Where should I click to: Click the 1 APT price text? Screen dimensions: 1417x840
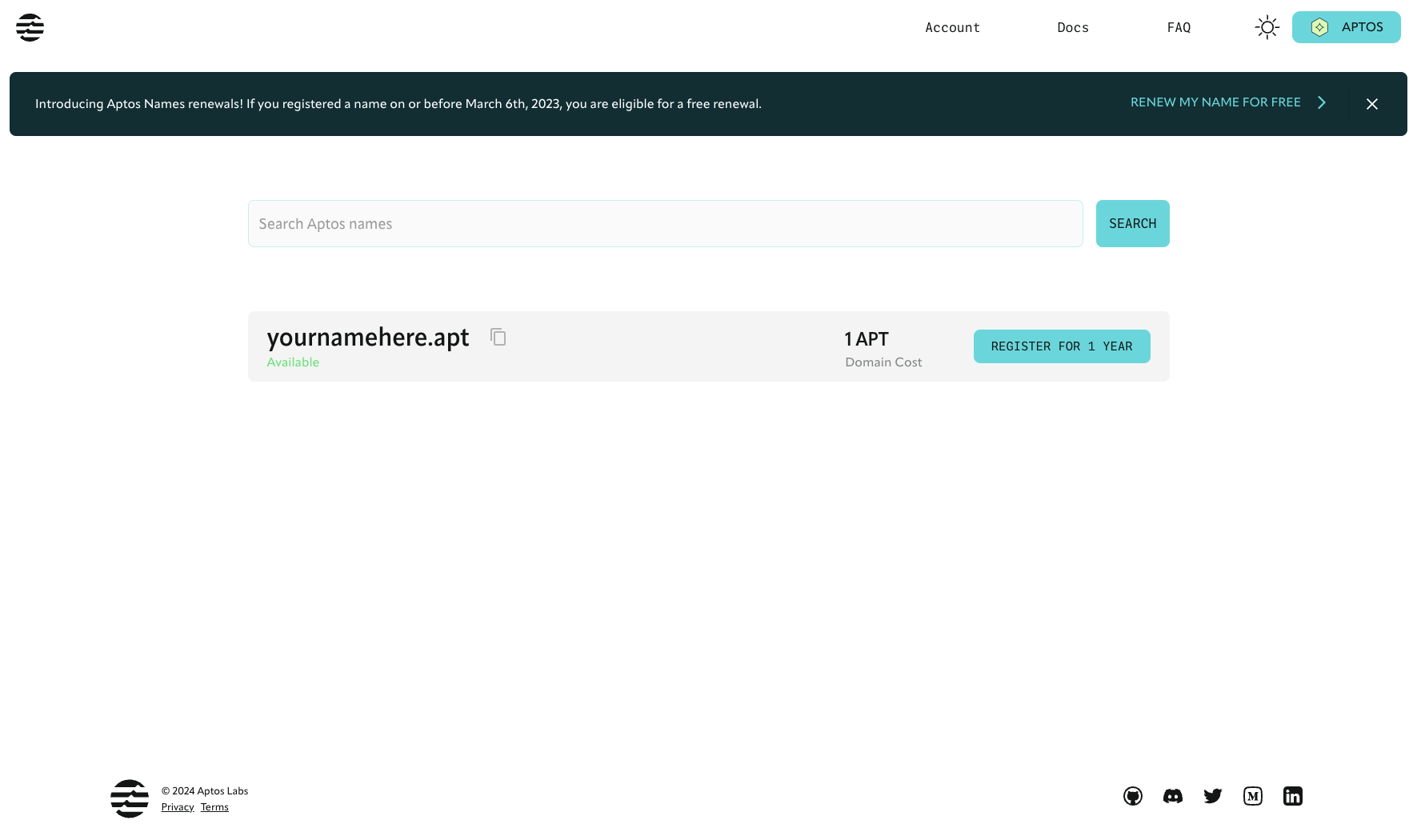click(867, 339)
